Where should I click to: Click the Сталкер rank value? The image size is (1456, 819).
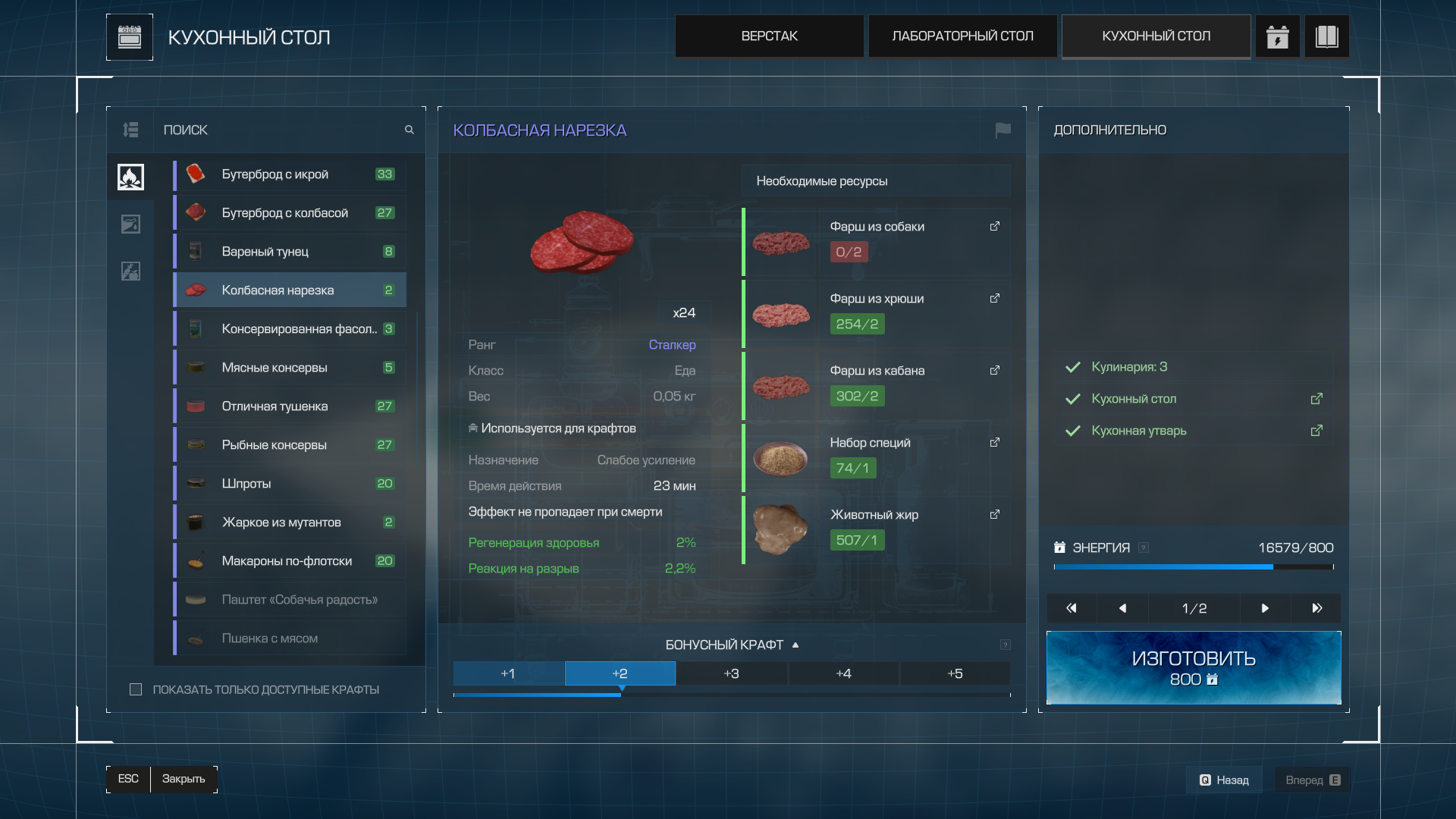coord(672,345)
